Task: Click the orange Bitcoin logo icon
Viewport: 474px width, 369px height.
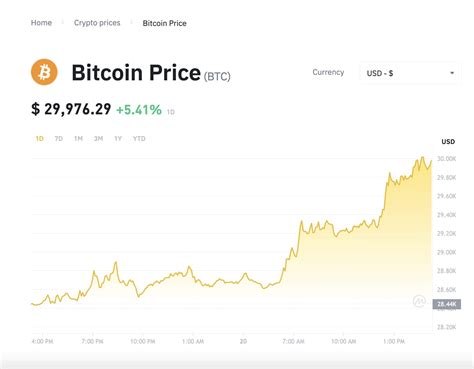Action: (44, 72)
